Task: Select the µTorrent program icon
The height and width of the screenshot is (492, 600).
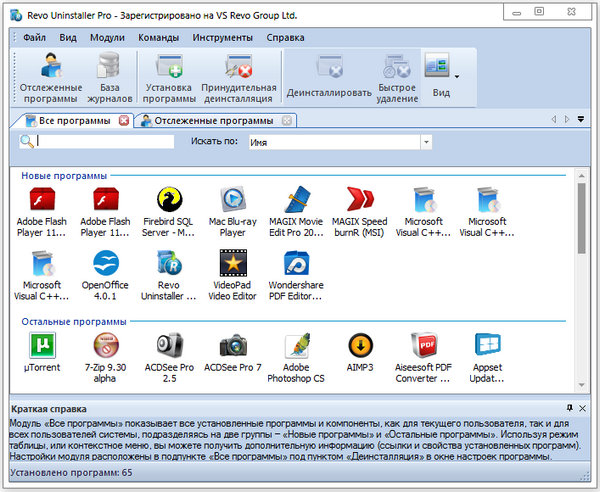Action: (40, 347)
